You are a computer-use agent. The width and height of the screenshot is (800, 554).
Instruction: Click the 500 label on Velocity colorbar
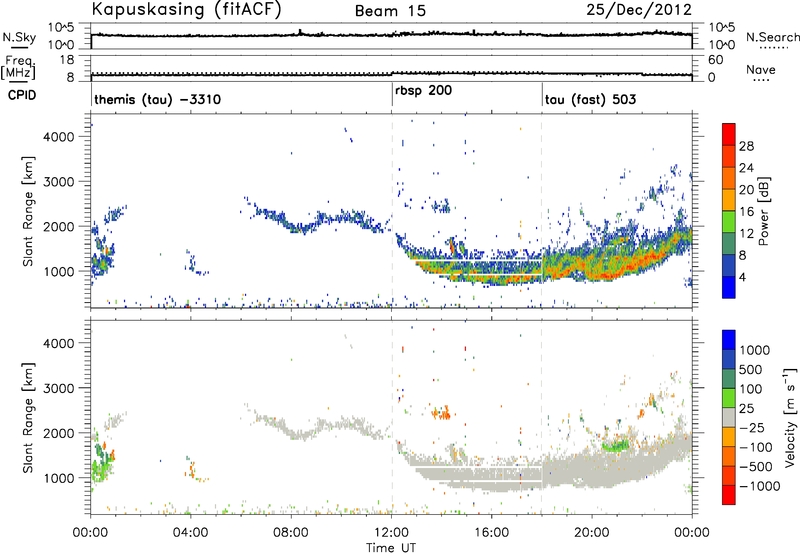click(751, 369)
